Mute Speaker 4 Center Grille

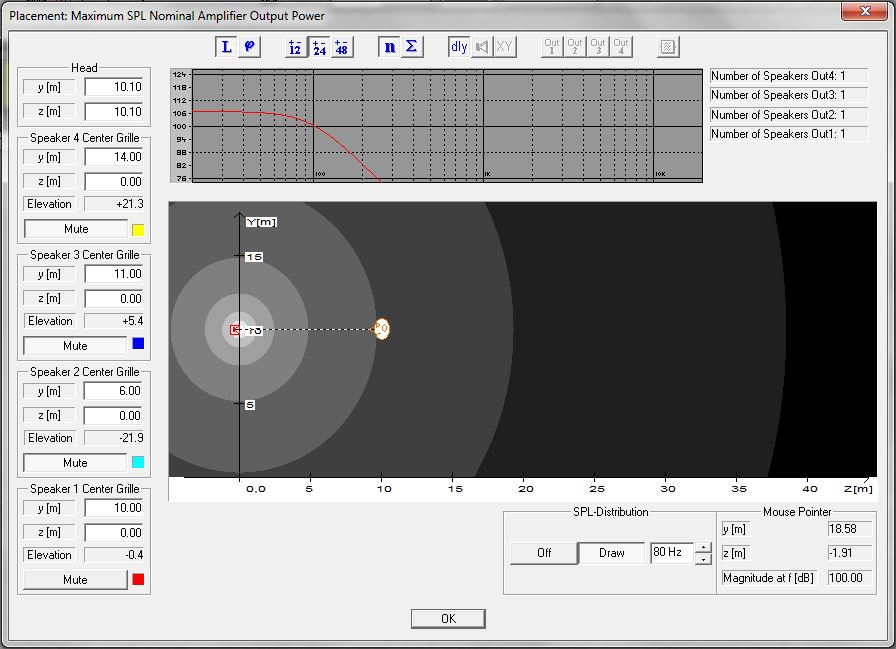tap(76, 229)
